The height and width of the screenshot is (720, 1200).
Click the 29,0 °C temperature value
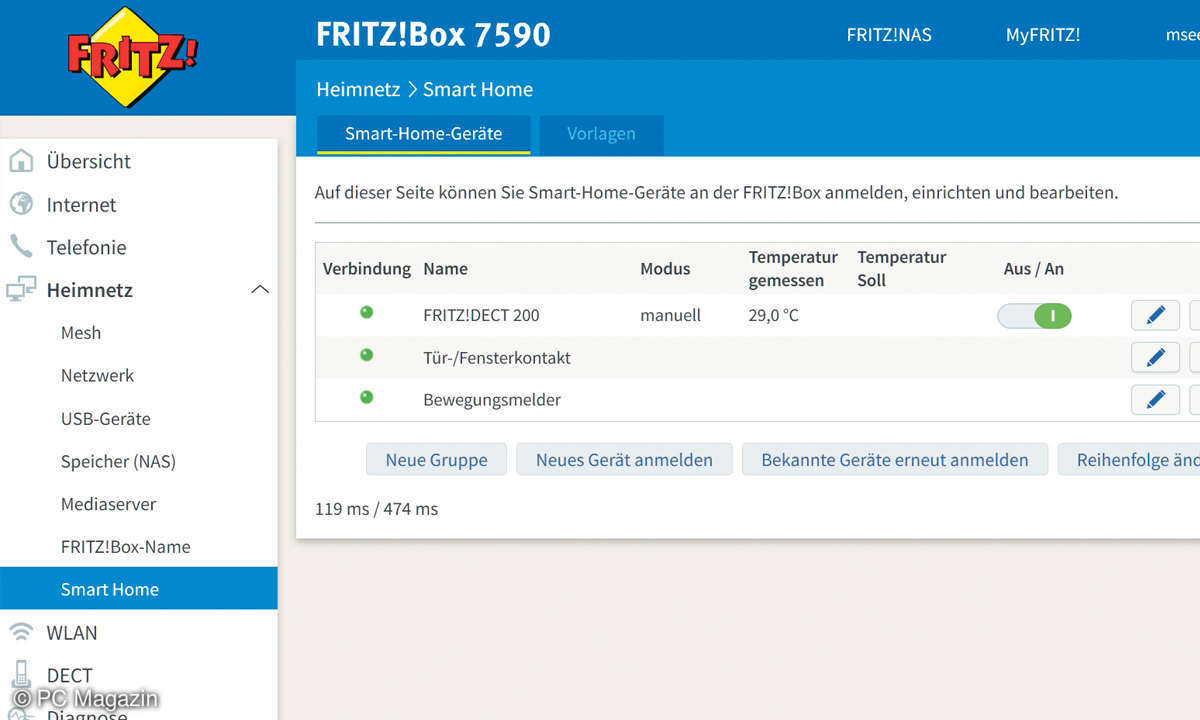click(x=774, y=315)
